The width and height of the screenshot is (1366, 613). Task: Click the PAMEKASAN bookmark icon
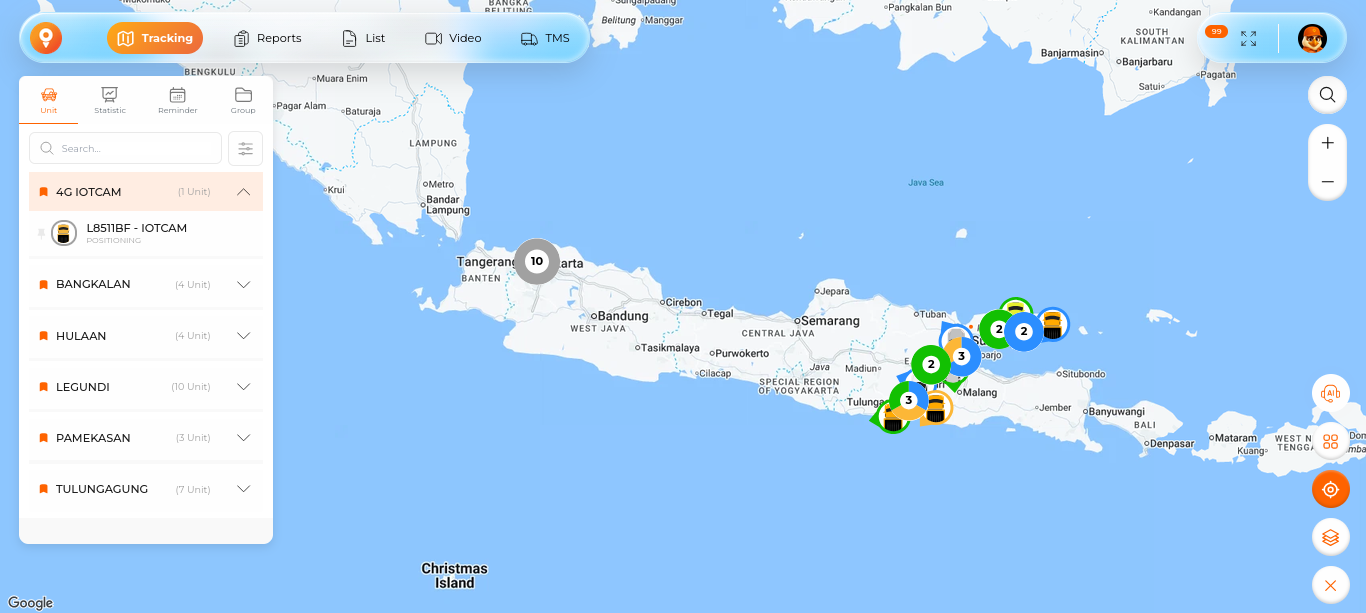coord(43,438)
